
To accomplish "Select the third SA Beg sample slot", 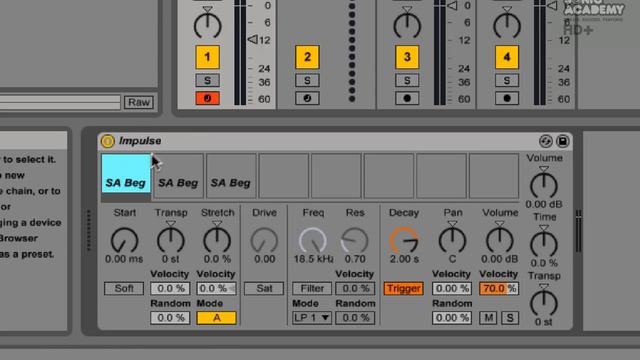I will pyautogui.click(x=231, y=176).
